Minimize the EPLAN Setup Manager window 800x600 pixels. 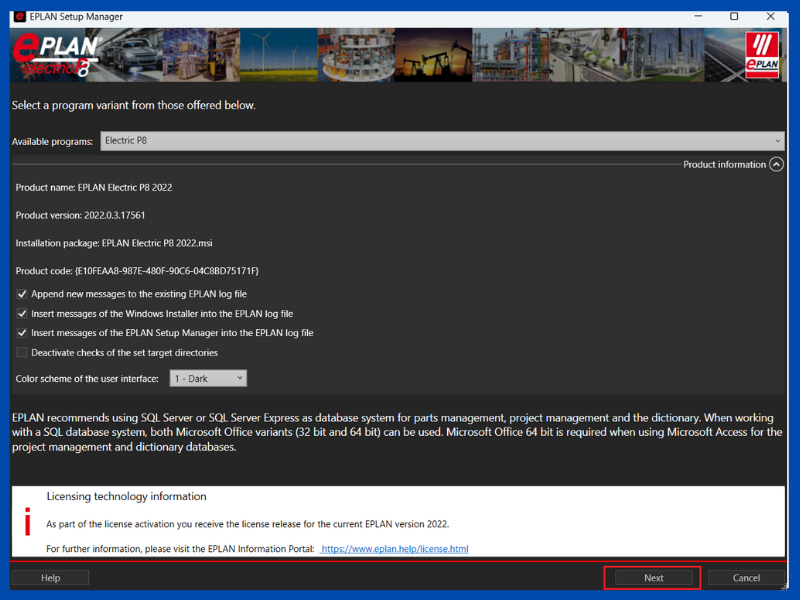[697, 16]
